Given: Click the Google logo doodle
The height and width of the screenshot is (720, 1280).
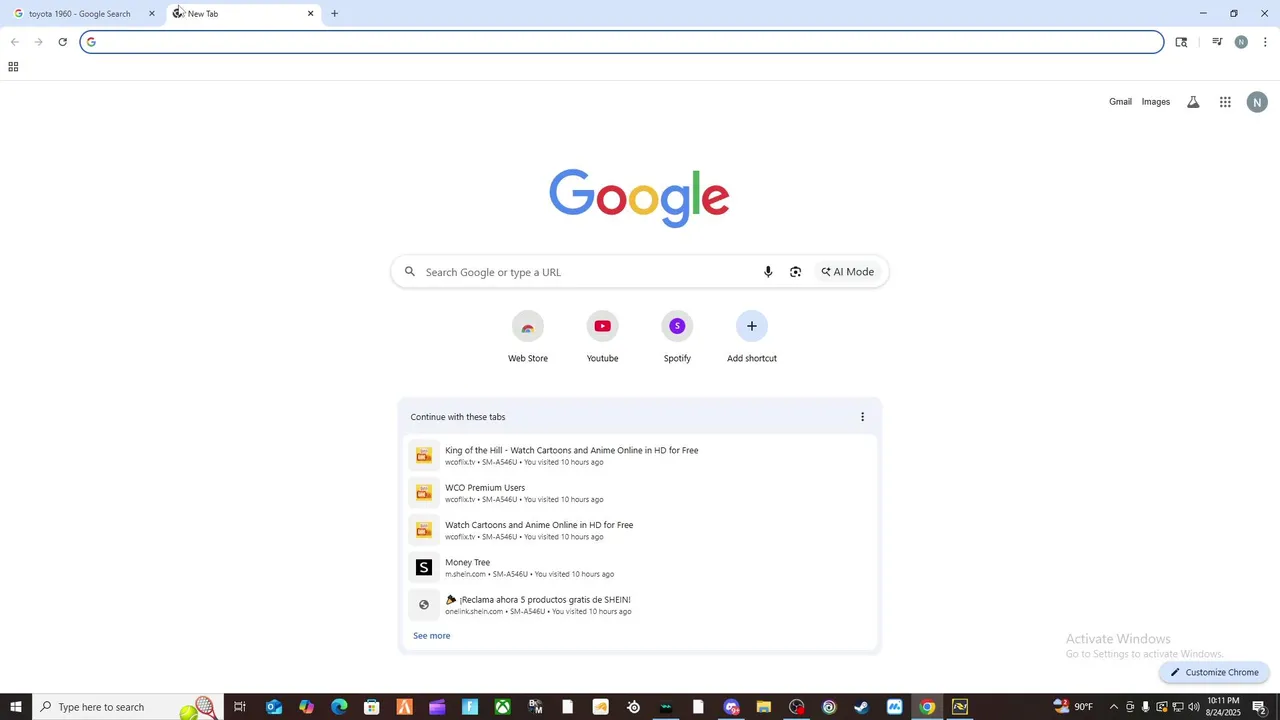Looking at the screenshot, I should (x=639, y=198).
